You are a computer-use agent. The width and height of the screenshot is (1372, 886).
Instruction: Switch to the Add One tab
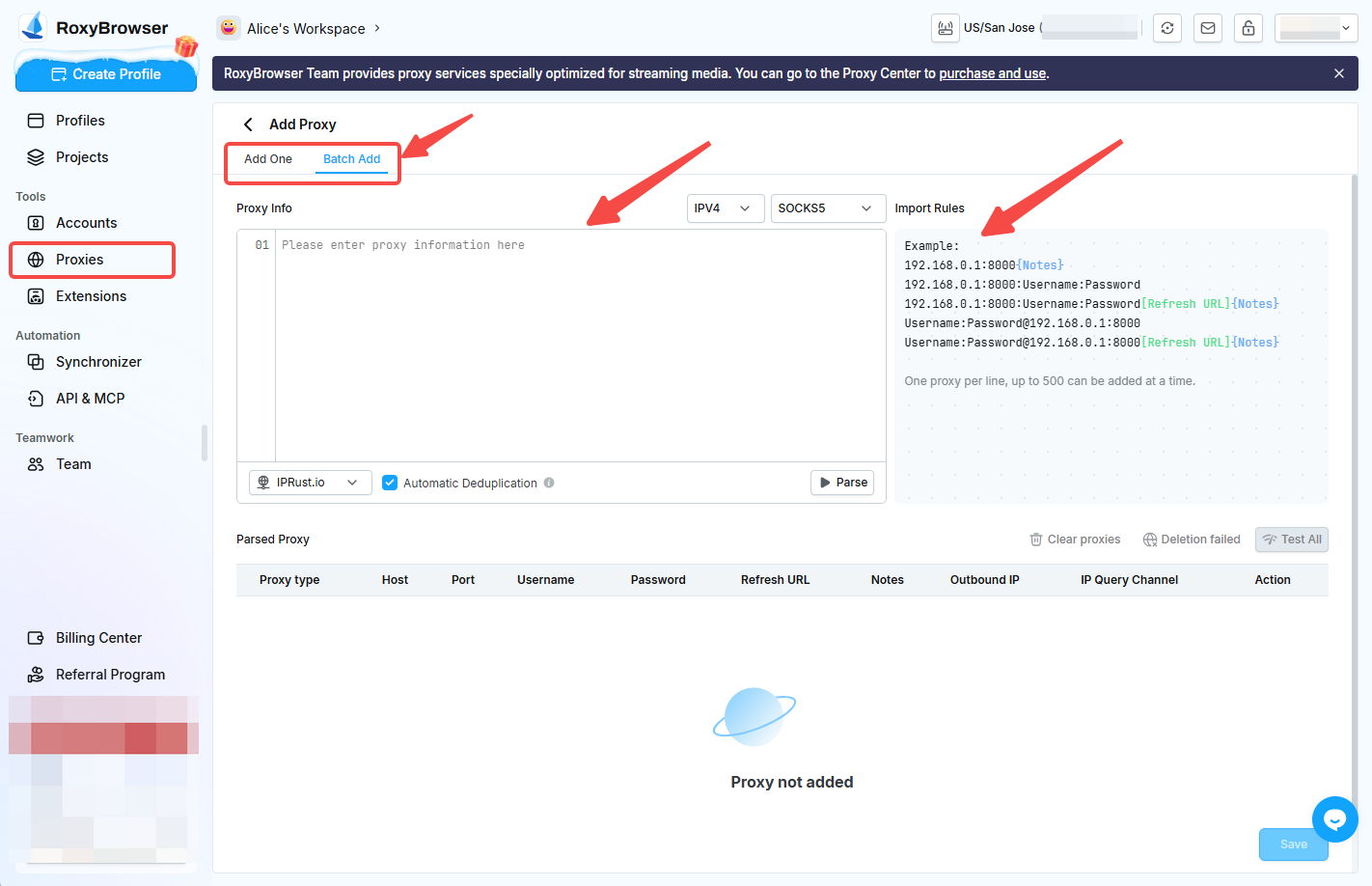pyautogui.click(x=268, y=159)
